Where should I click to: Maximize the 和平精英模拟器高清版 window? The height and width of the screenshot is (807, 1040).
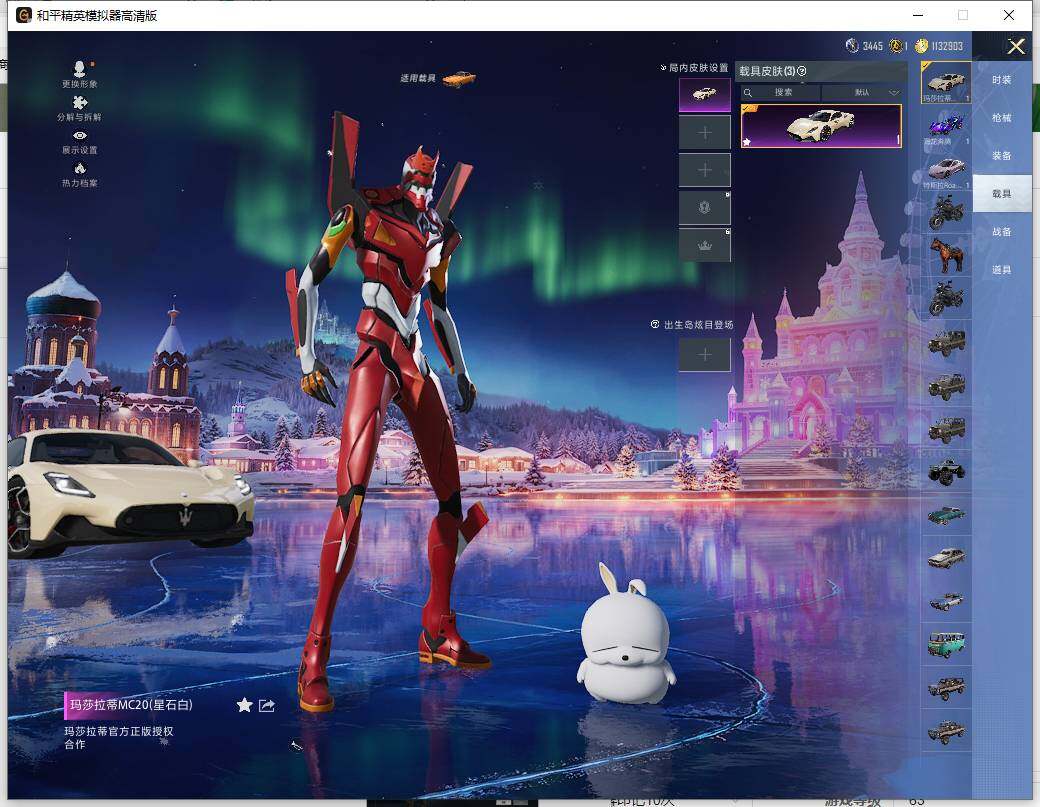pyautogui.click(x=963, y=15)
